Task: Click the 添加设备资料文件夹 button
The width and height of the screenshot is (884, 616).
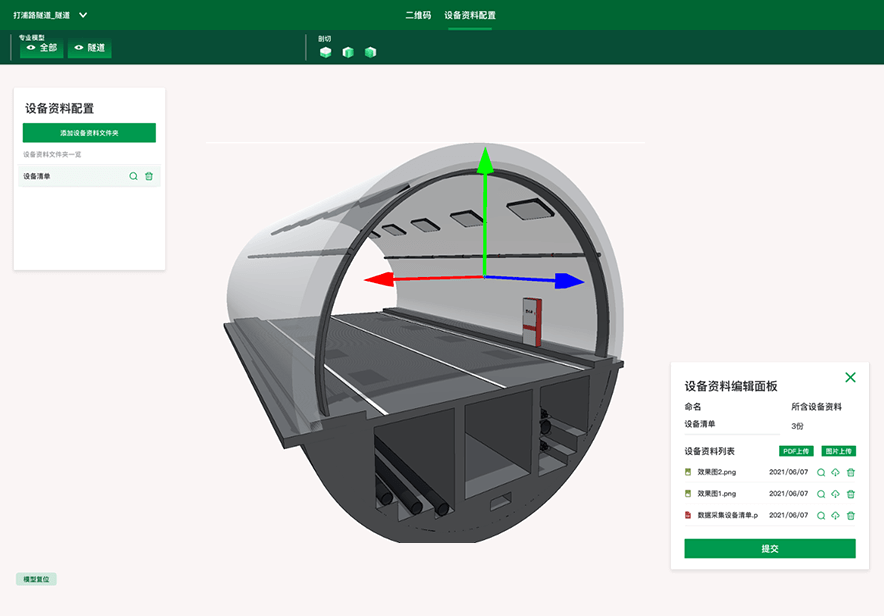Action: pos(89,132)
